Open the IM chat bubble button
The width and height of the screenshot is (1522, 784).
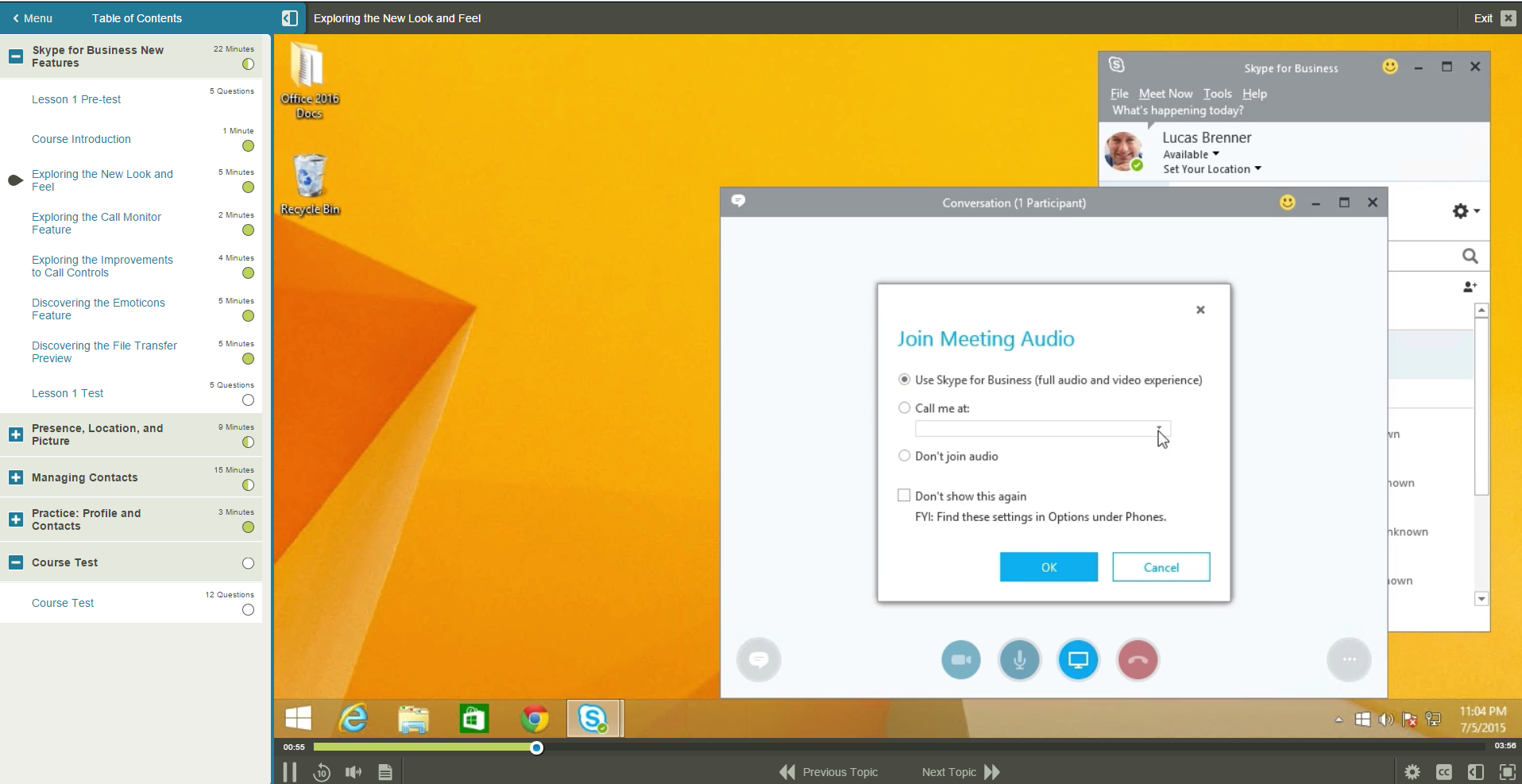tap(759, 660)
